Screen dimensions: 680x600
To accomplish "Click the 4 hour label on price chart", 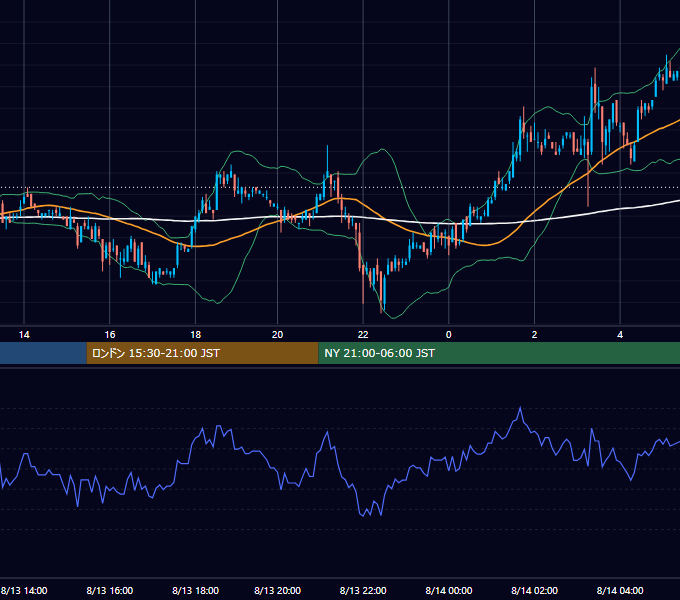I will coord(620,335).
